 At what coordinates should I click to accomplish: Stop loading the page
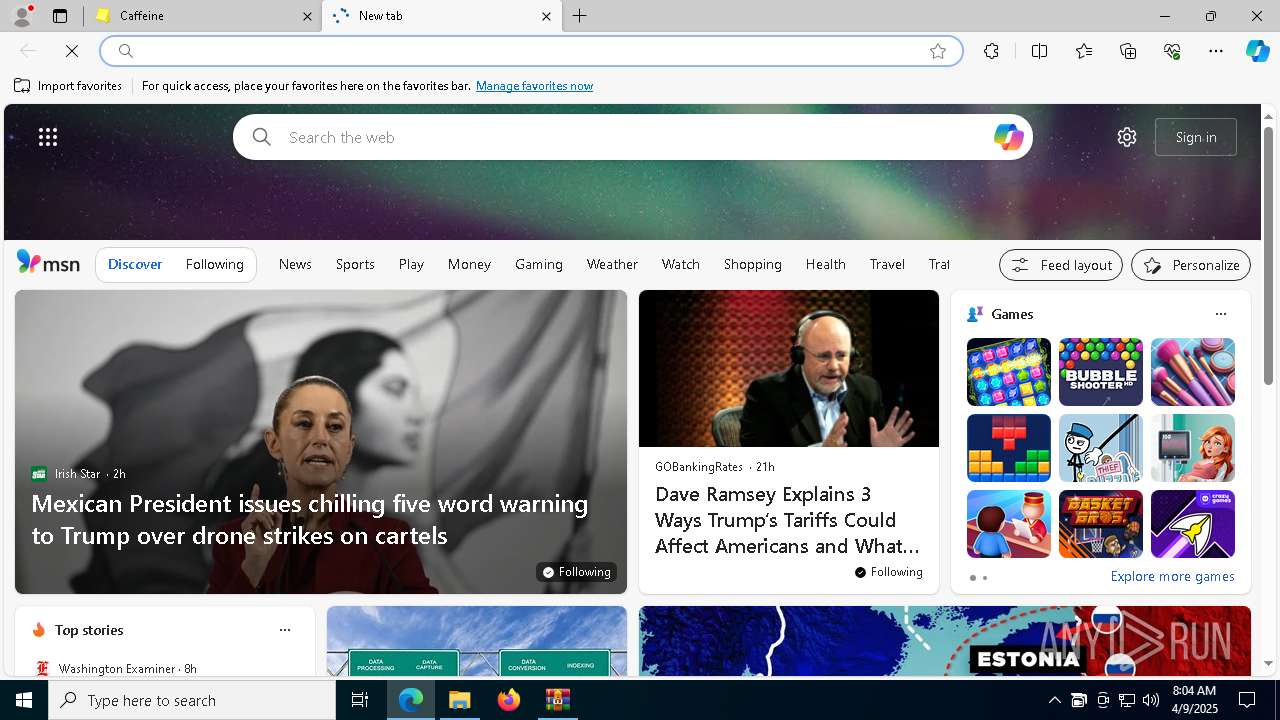coord(72,51)
